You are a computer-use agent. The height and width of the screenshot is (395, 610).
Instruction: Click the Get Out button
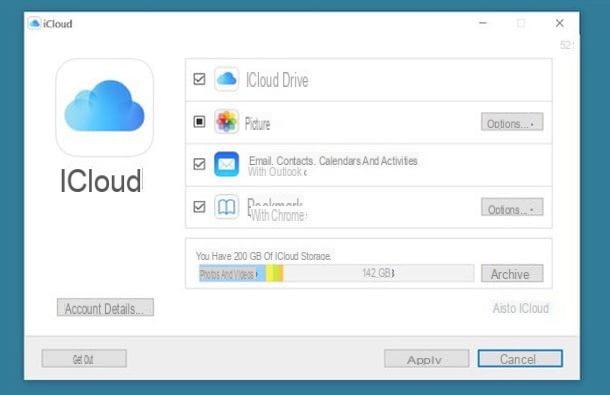tap(84, 358)
